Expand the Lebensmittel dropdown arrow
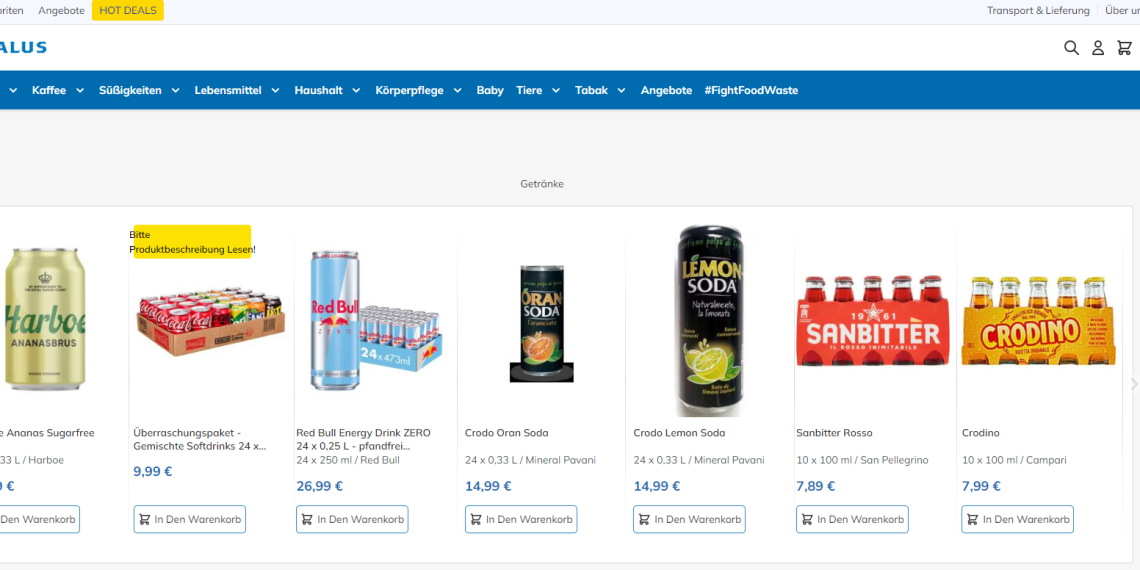The height and width of the screenshot is (570, 1140). (x=276, y=91)
